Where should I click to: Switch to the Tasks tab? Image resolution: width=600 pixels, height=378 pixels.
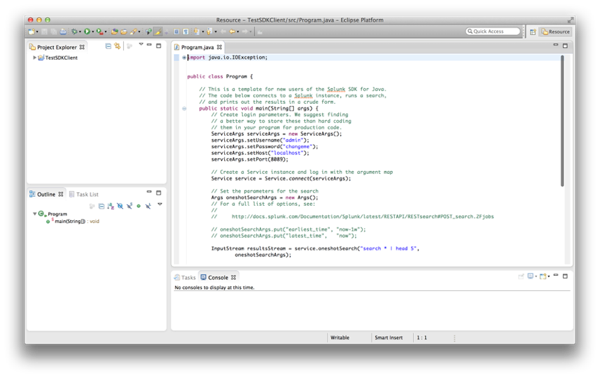coord(185,277)
